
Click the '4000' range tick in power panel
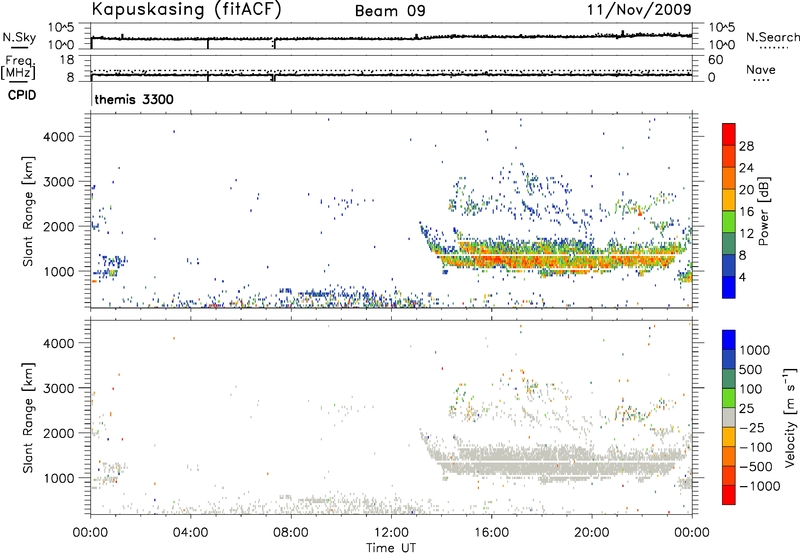click(58, 137)
